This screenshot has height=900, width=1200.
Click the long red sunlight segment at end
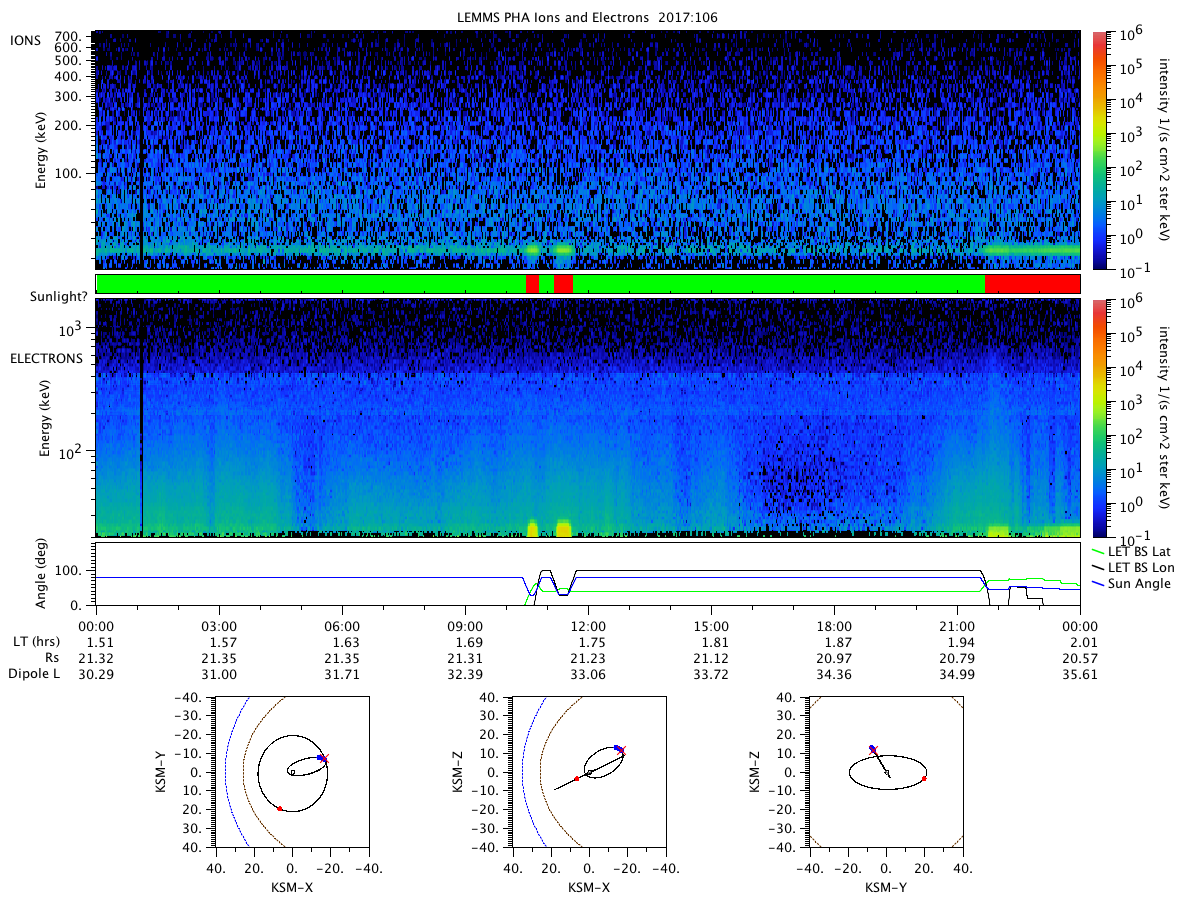1032,284
